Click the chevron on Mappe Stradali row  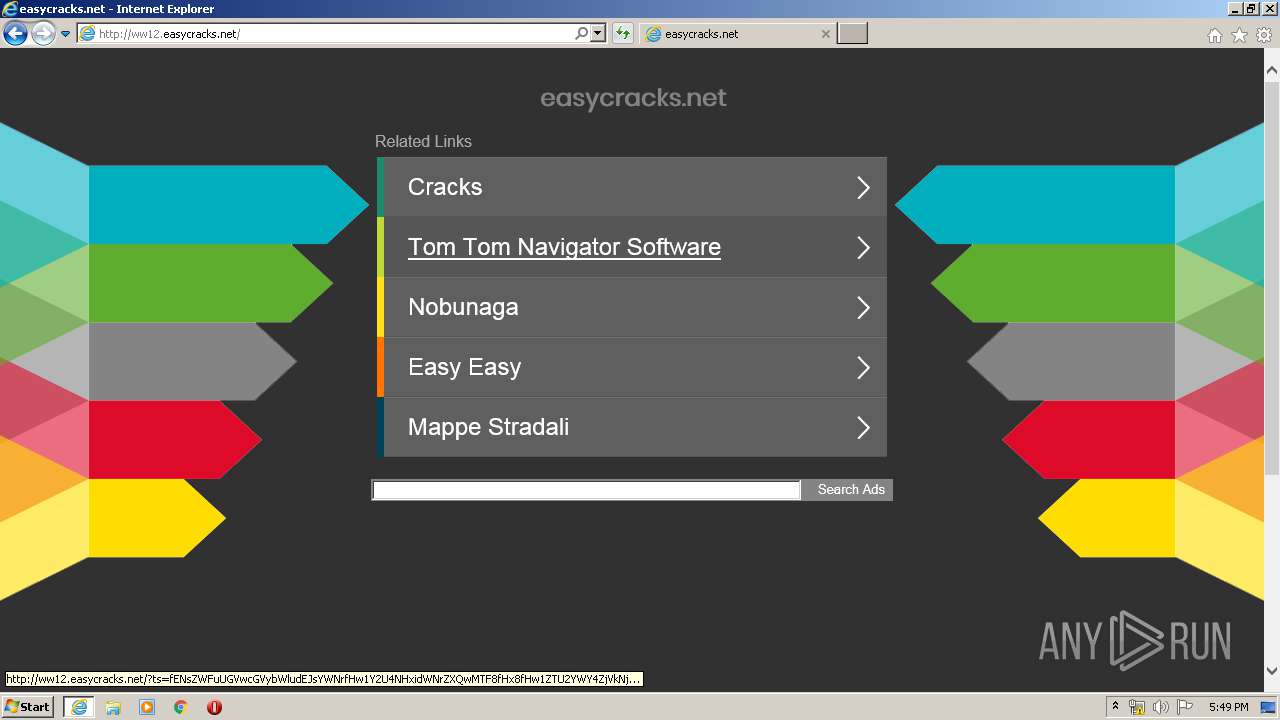pos(863,427)
